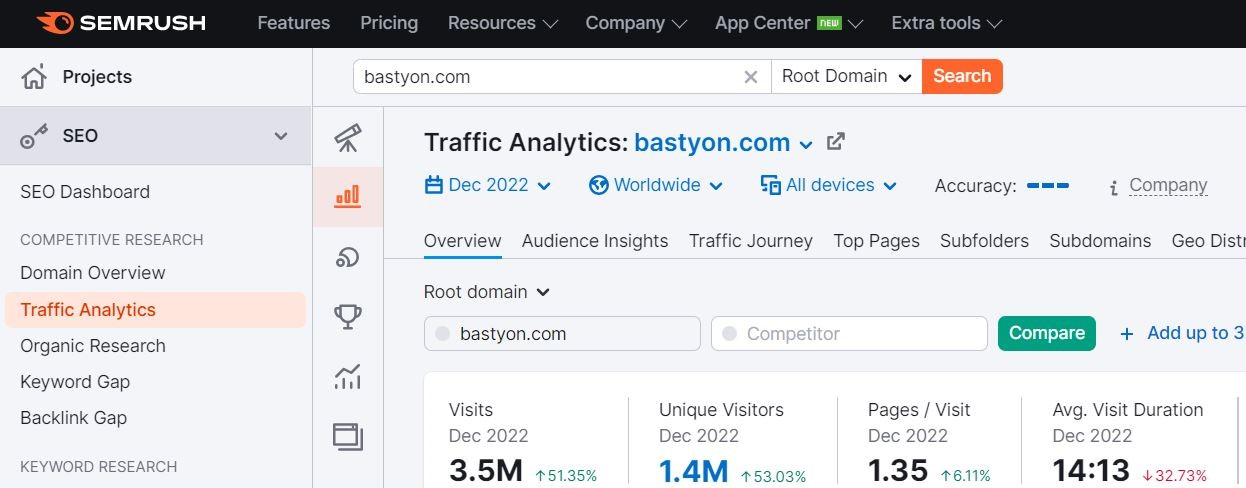Click the globe icon beside Worldwide
This screenshot has height=488, width=1246.
click(599, 185)
